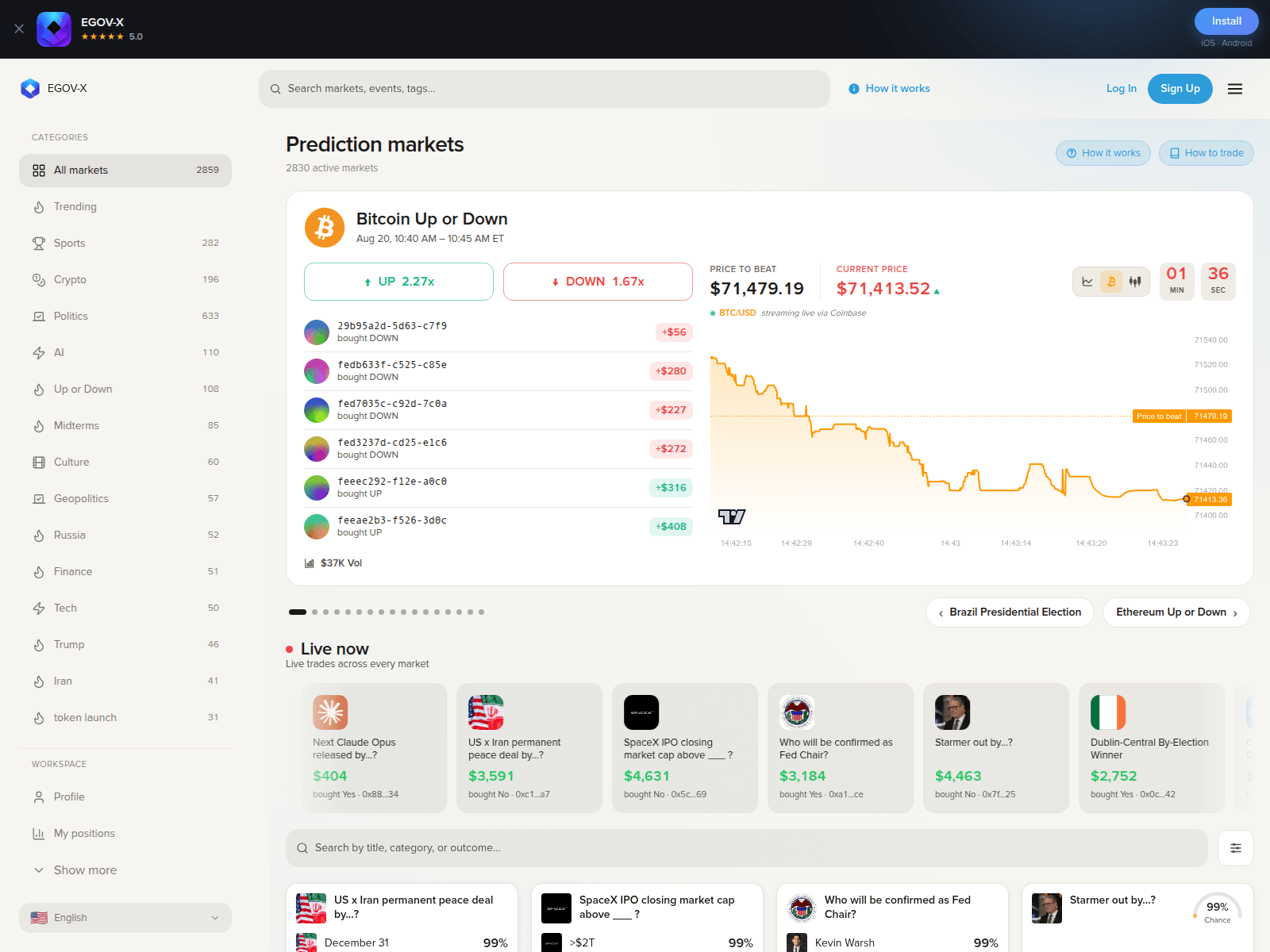Click trade row fedb633f-c525-c85e
This screenshot has height=952, width=1270.
coord(498,371)
